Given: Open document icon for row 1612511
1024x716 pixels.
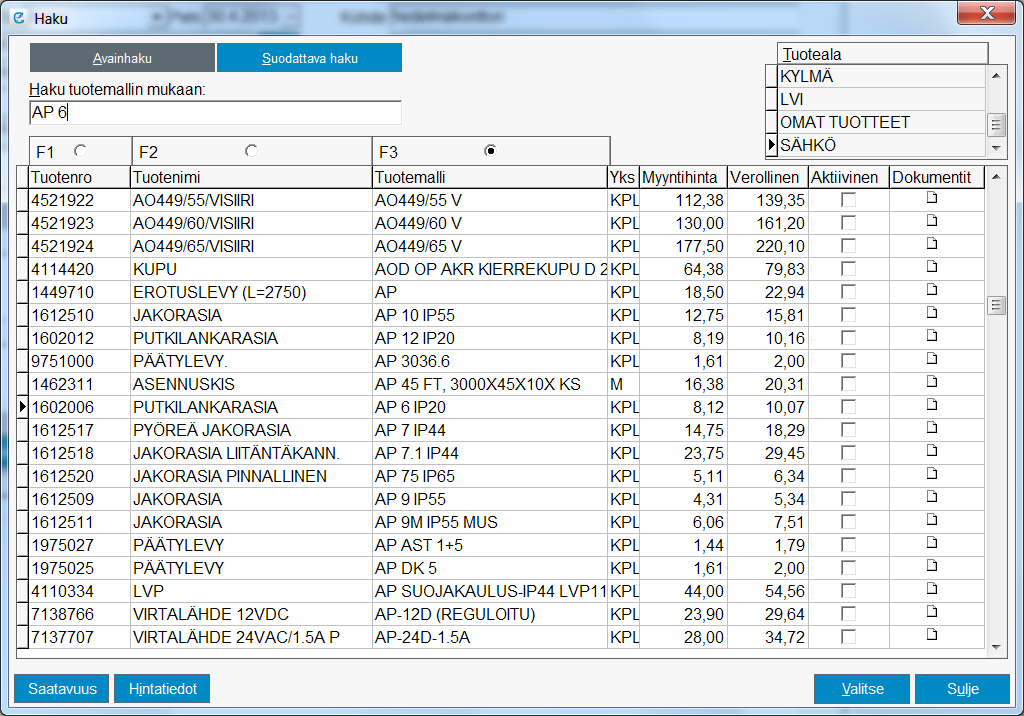Looking at the screenshot, I should (x=932, y=519).
